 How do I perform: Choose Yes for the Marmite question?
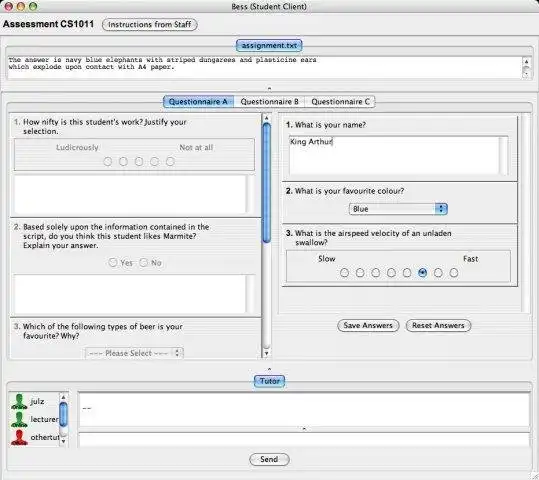click(x=113, y=263)
